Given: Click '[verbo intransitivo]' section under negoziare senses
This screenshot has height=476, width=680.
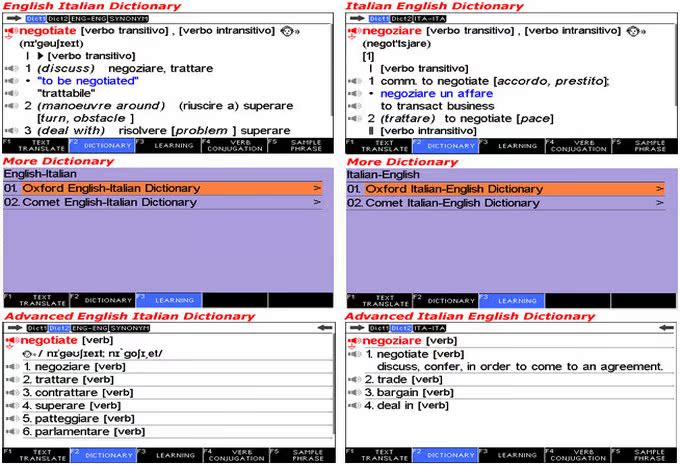Looking at the screenshot, I should 428,130.
